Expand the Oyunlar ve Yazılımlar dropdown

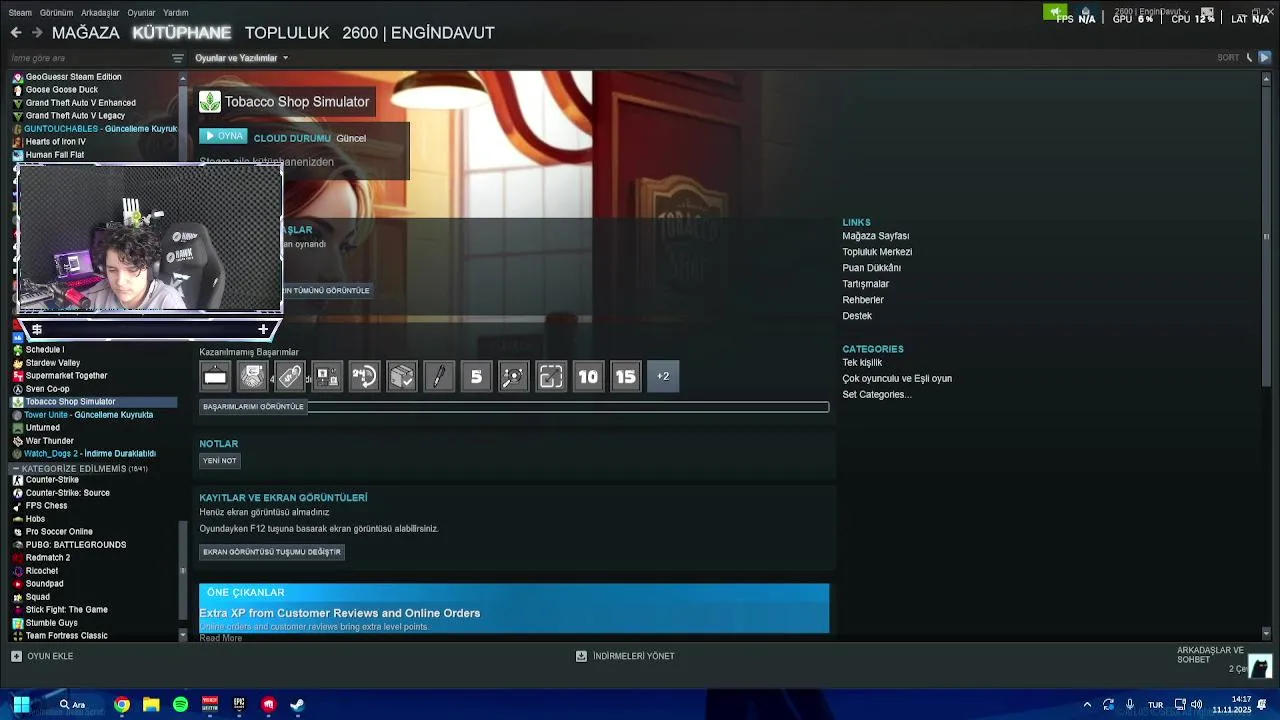pyautogui.click(x=241, y=58)
